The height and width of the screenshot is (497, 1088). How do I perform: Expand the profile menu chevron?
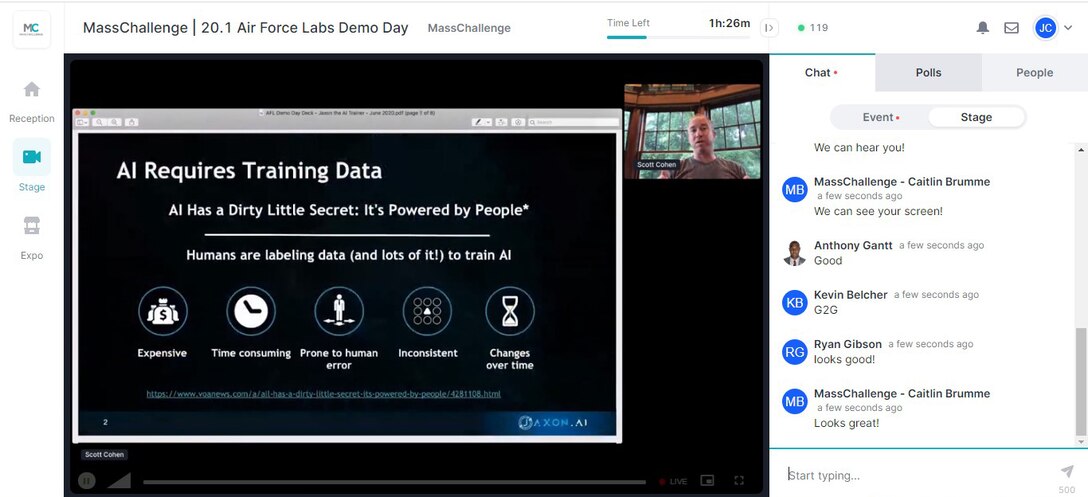[x=1068, y=28]
